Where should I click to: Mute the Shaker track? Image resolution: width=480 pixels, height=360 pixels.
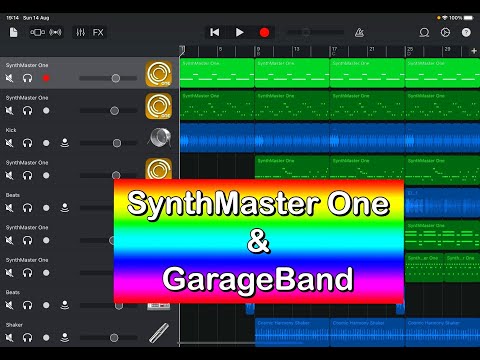[9, 338]
